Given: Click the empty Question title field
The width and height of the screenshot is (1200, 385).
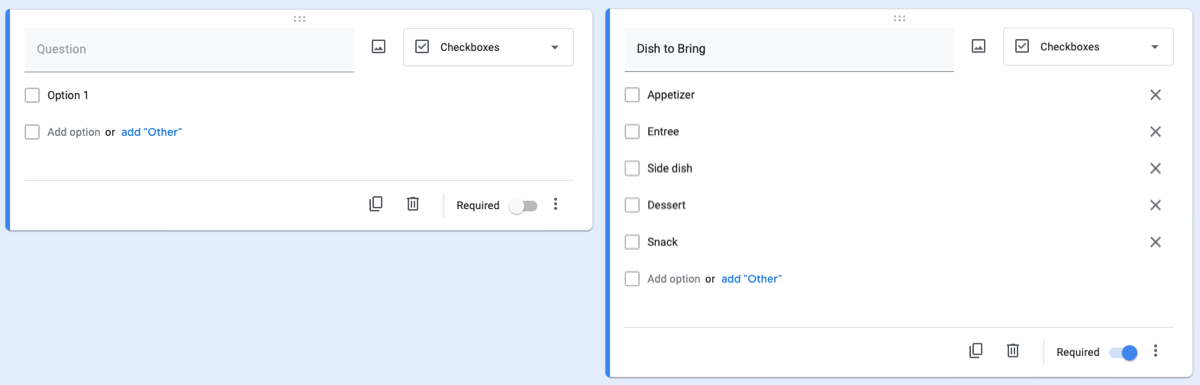Looking at the screenshot, I should pyautogui.click(x=189, y=49).
